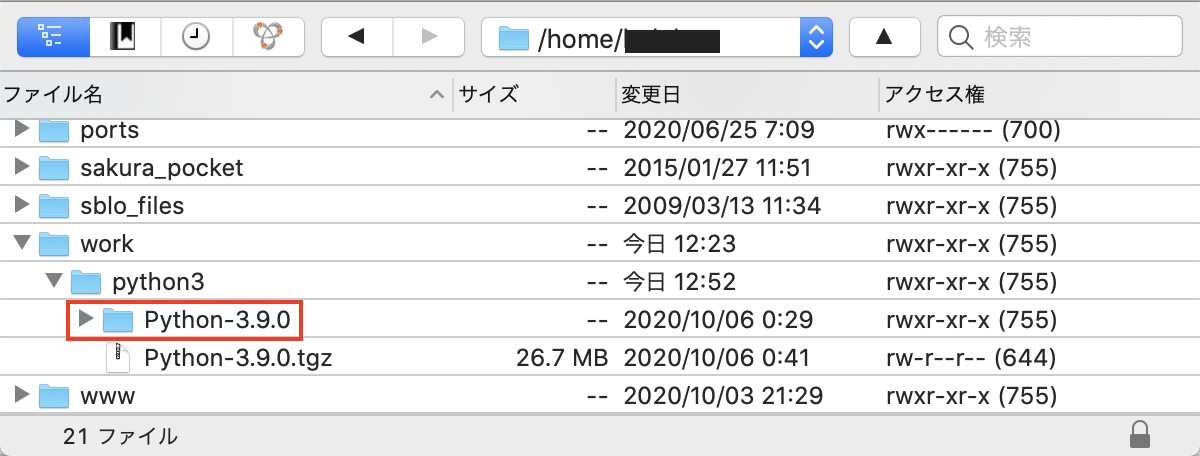Screen dimensions: 1200x456
Task: Expand the www folder
Action: 22,396
